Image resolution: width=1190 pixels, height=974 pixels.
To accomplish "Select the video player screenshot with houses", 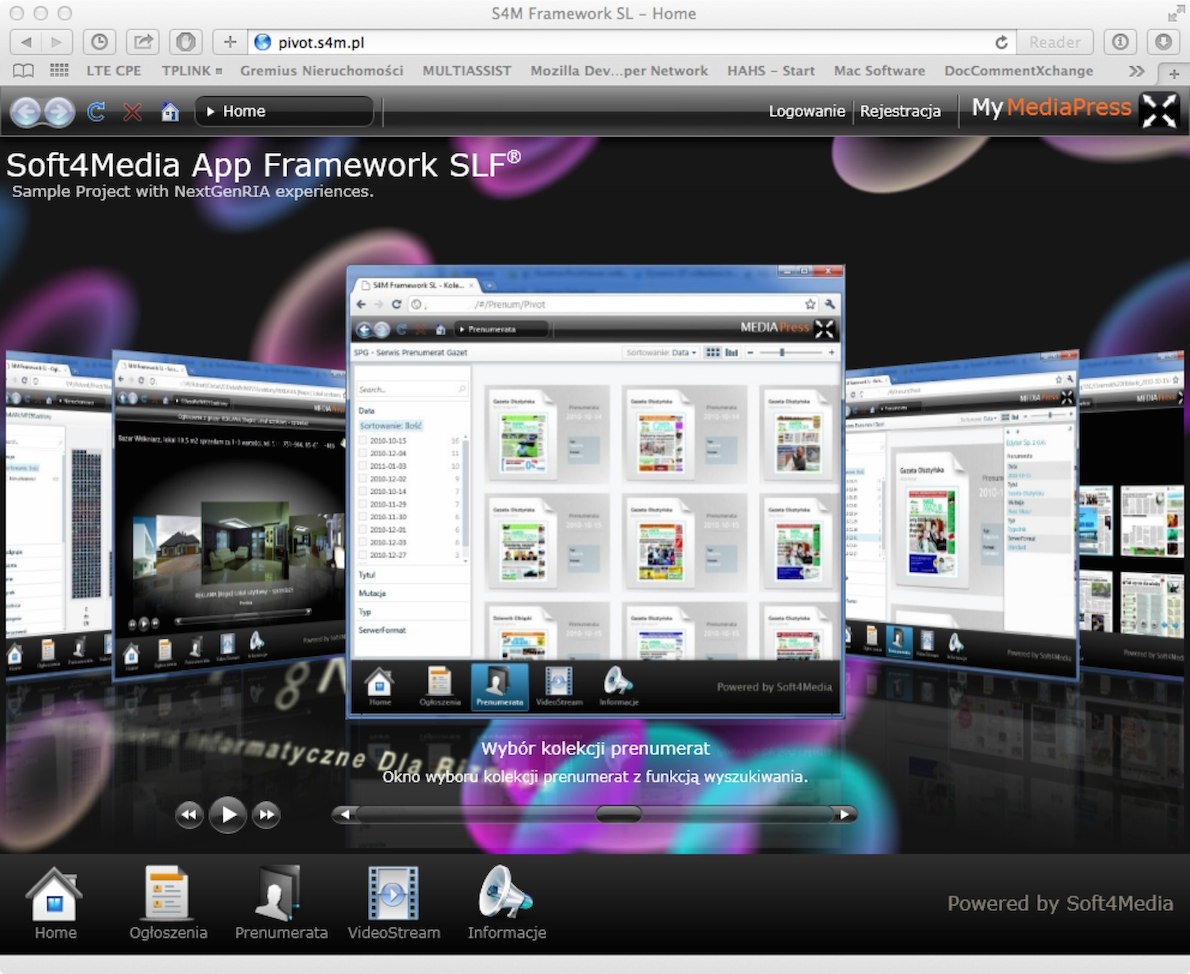I will pyautogui.click(x=230, y=515).
